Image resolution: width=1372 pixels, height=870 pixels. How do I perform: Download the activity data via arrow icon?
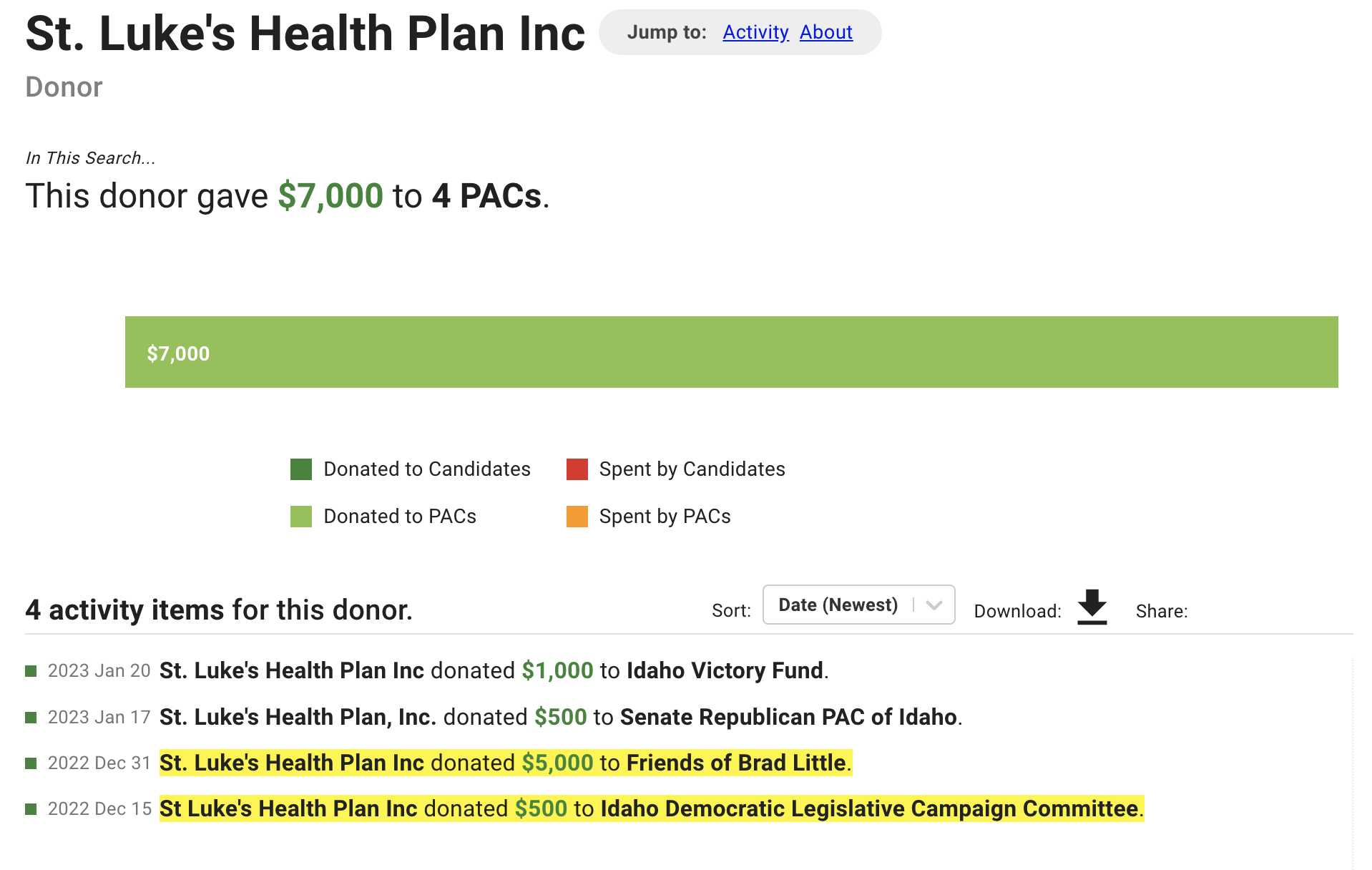[1092, 607]
